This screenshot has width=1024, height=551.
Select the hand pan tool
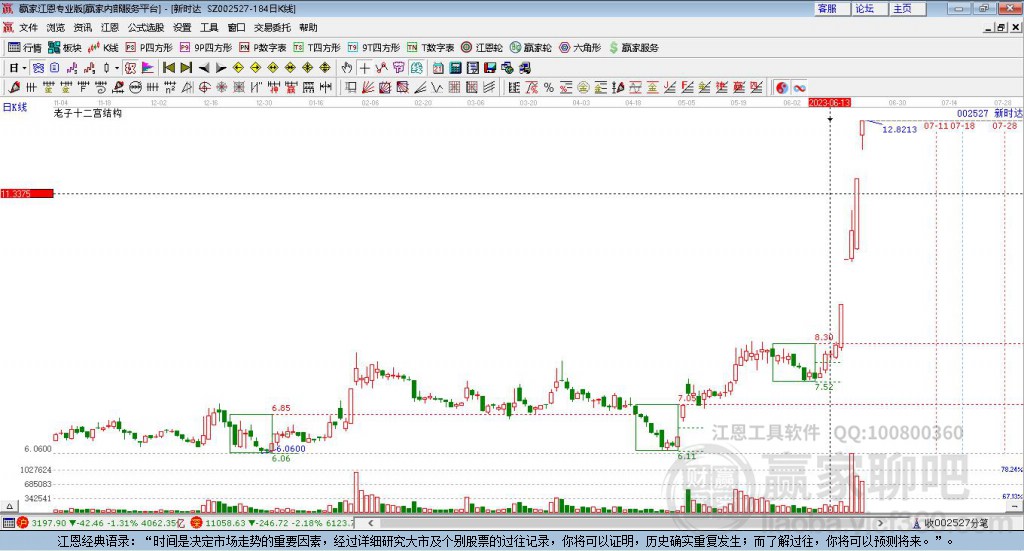(347, 68)
